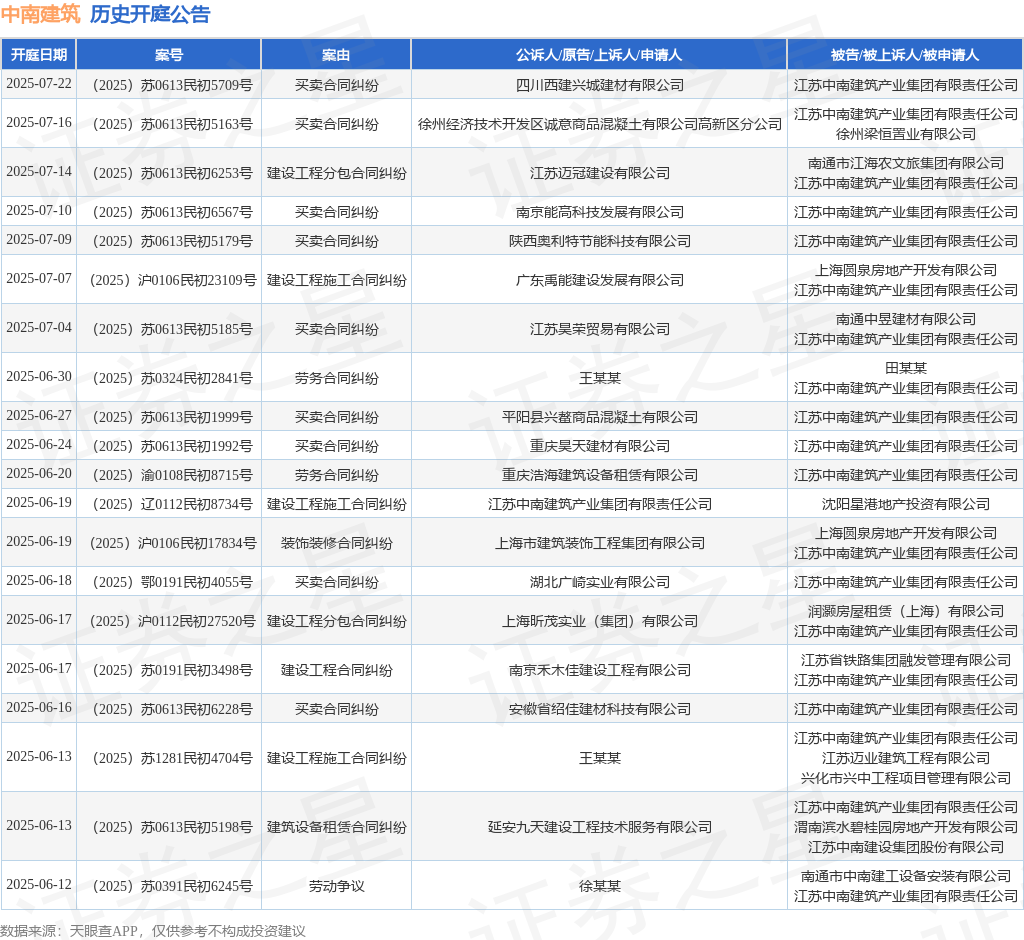Select case number (2025)渝0108民初8715号
This screenshot has width=1024, height=940.
[x=171, y=475]
